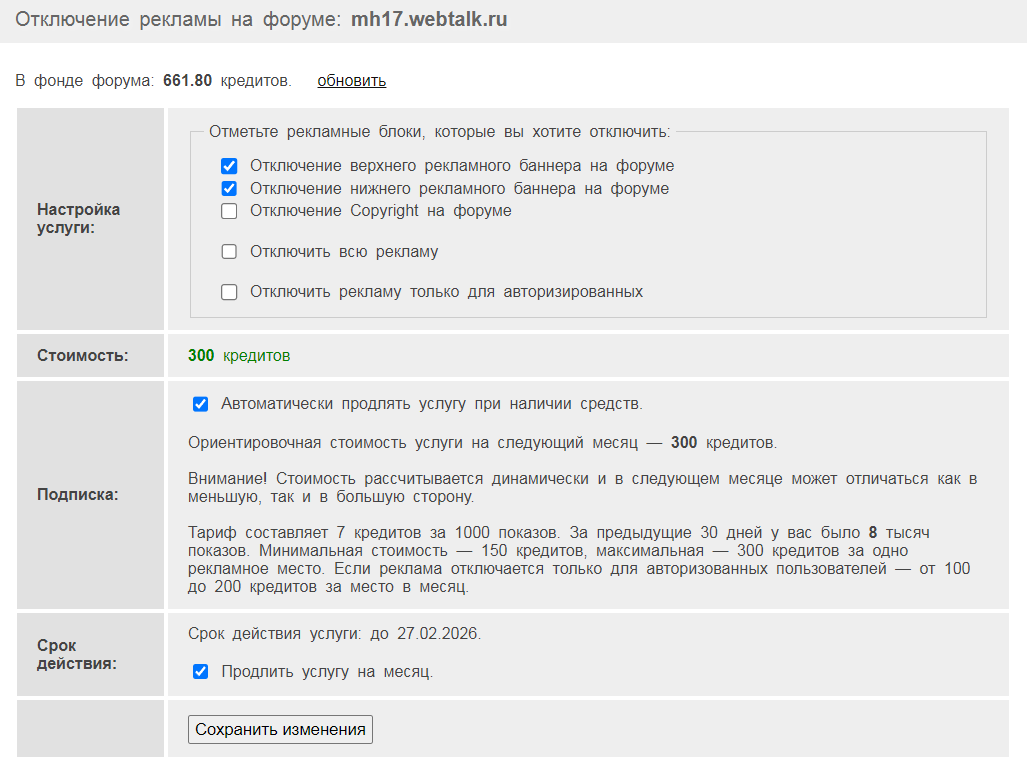Click the 'обновить' link near the balance
Screen dimensions: 1027x766
(x=351, y=81)
